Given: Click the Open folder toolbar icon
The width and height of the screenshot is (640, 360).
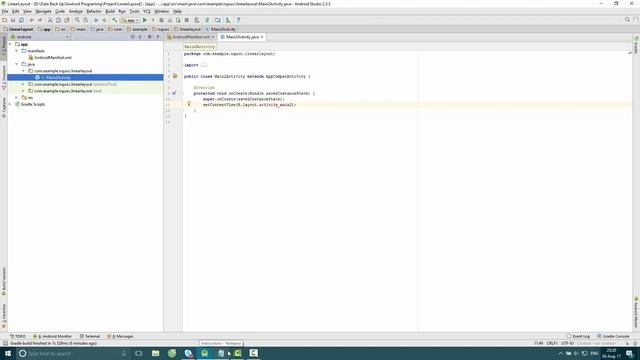Looking at the screenshot, I should coord(4,20).
